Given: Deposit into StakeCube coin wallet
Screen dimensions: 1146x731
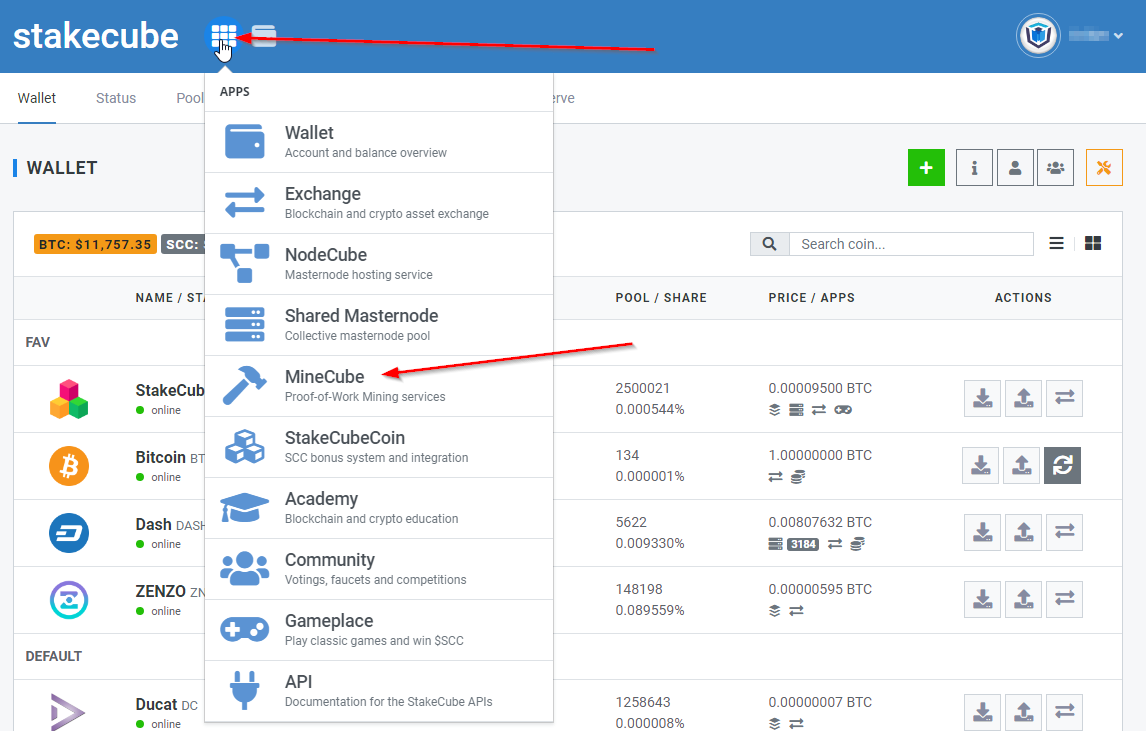Looking at the screenshot, I should point(982,398).
